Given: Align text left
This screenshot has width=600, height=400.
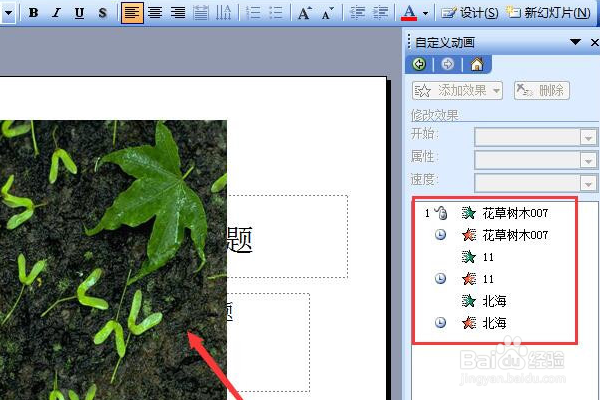Looking at the screenshot, I should point(132,13).
